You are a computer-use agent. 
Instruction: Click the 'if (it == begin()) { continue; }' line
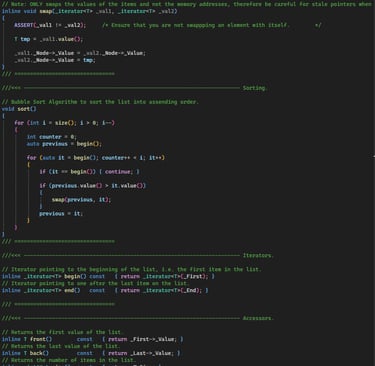(x=89, y=172)
